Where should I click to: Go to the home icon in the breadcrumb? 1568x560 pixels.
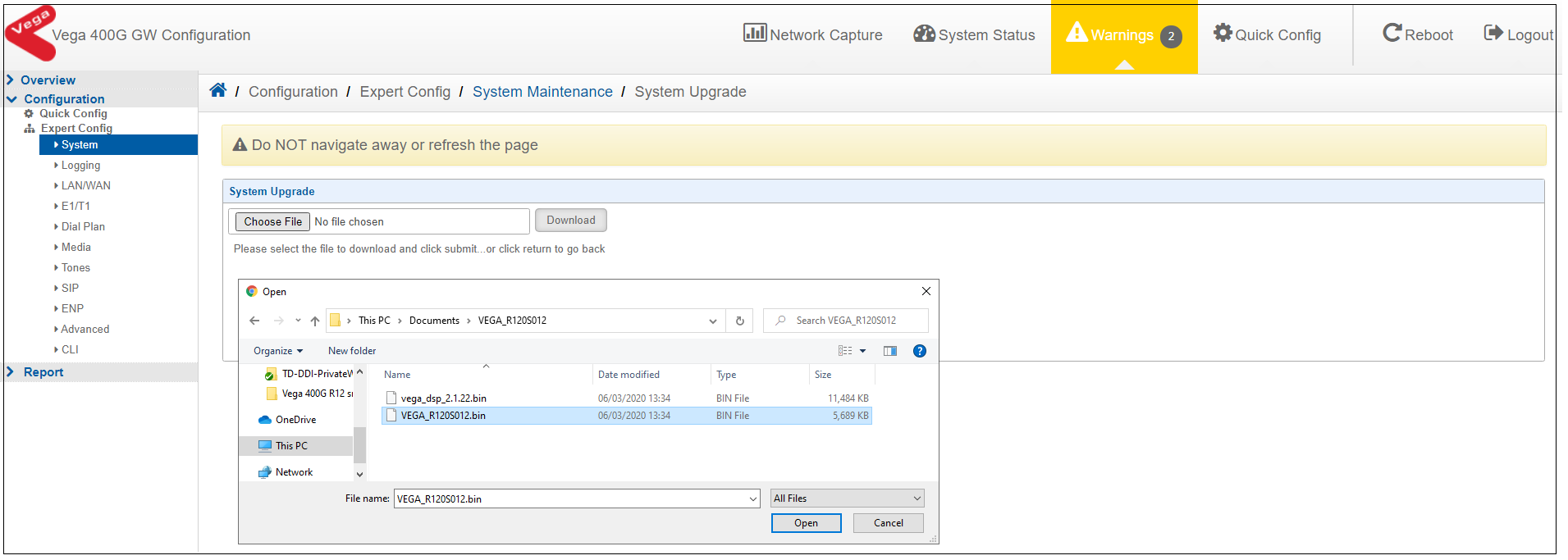click(x=217, y=90)
